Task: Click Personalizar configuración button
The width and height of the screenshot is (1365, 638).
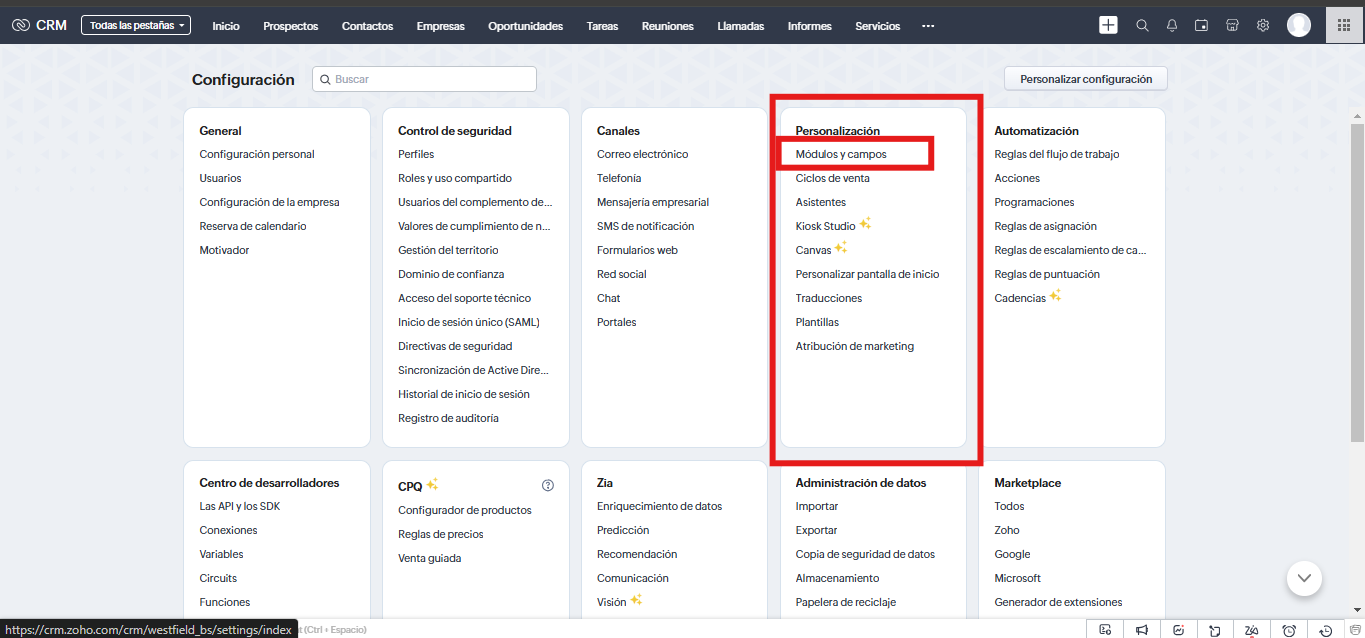Action: 1085,79
